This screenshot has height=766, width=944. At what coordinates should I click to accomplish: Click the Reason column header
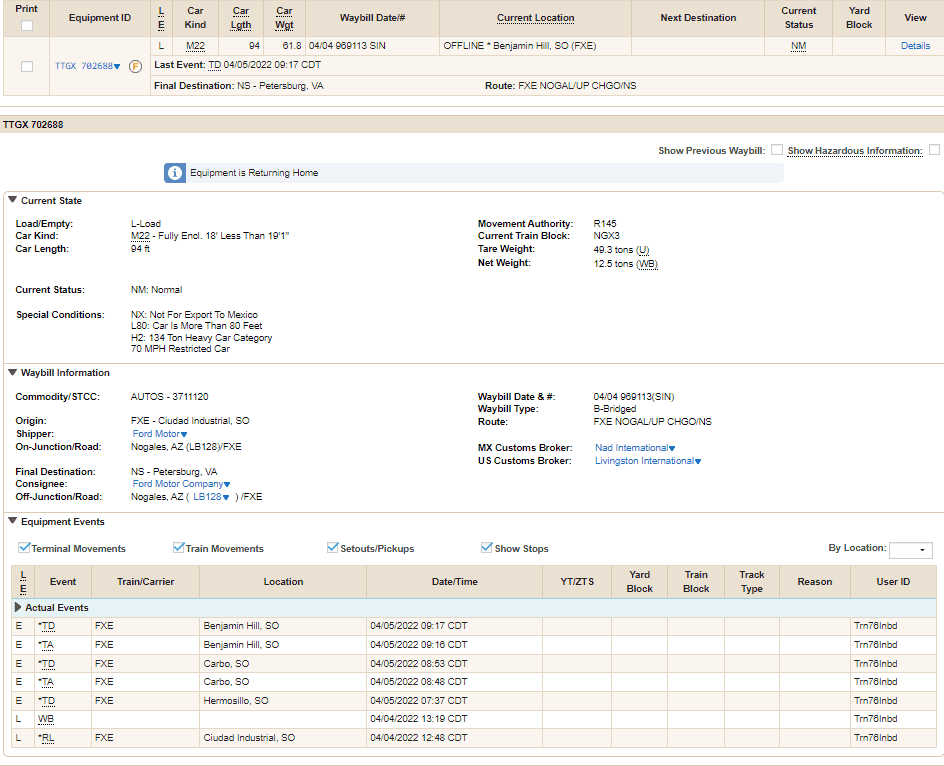coord(815,582)
